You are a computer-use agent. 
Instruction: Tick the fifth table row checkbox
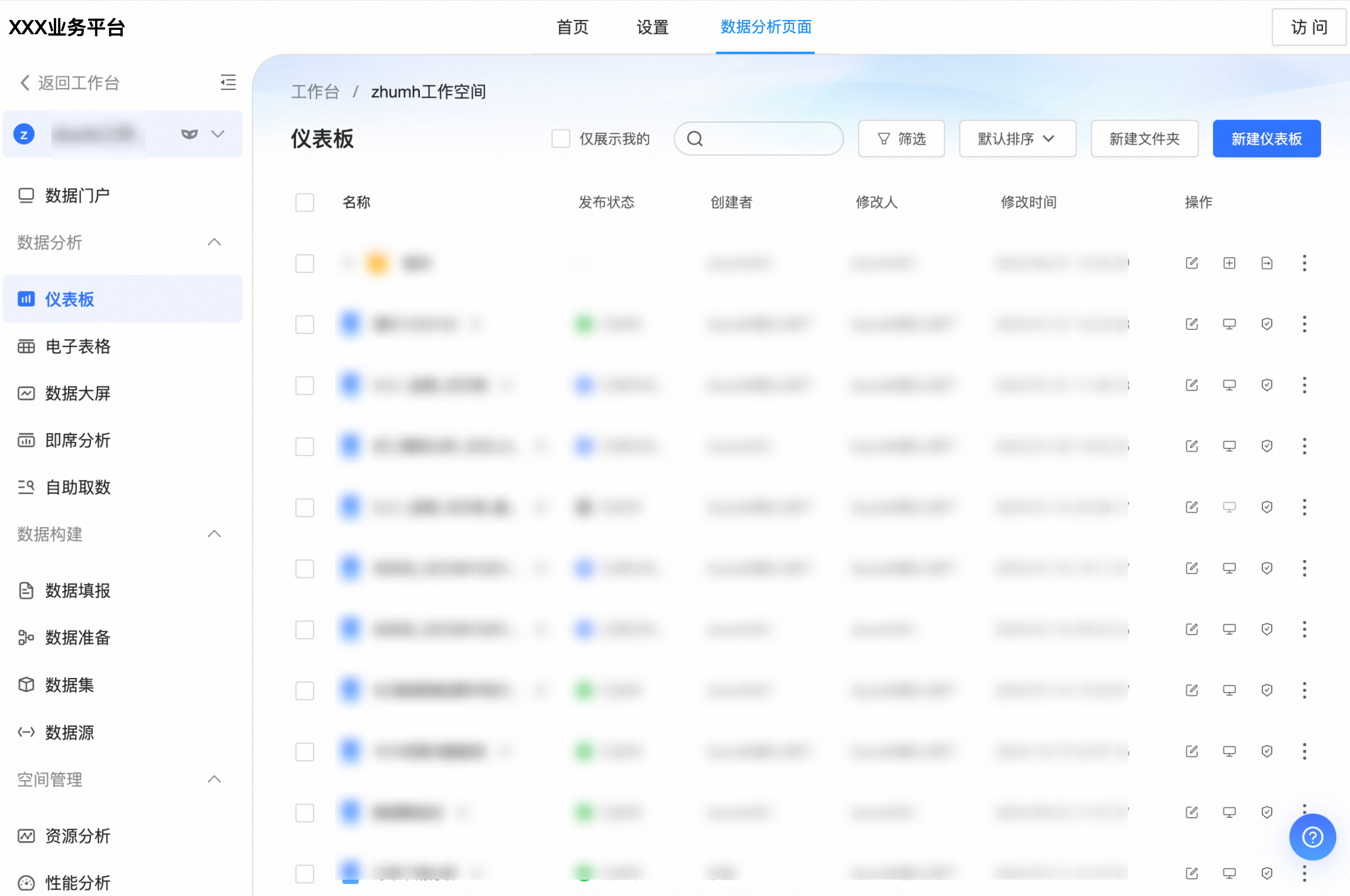click(x=305, y=507)
